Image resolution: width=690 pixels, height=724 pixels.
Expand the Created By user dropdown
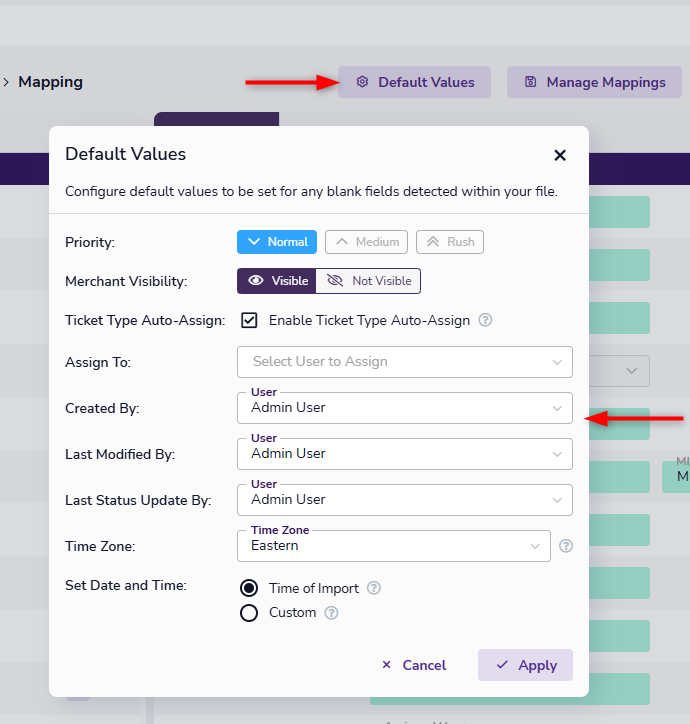pos(404,408)
